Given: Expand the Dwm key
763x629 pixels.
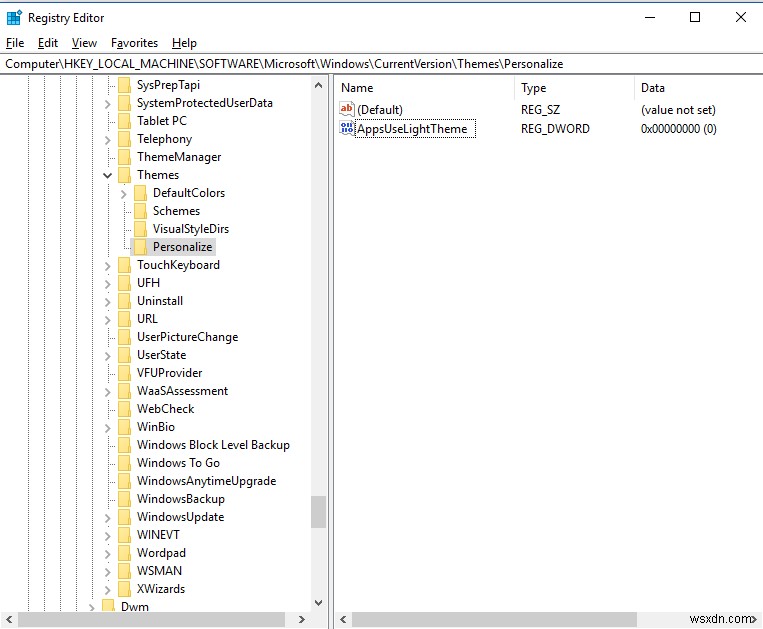Looking at the screenshot, I should pyautogui.click(x=91, y=607).
